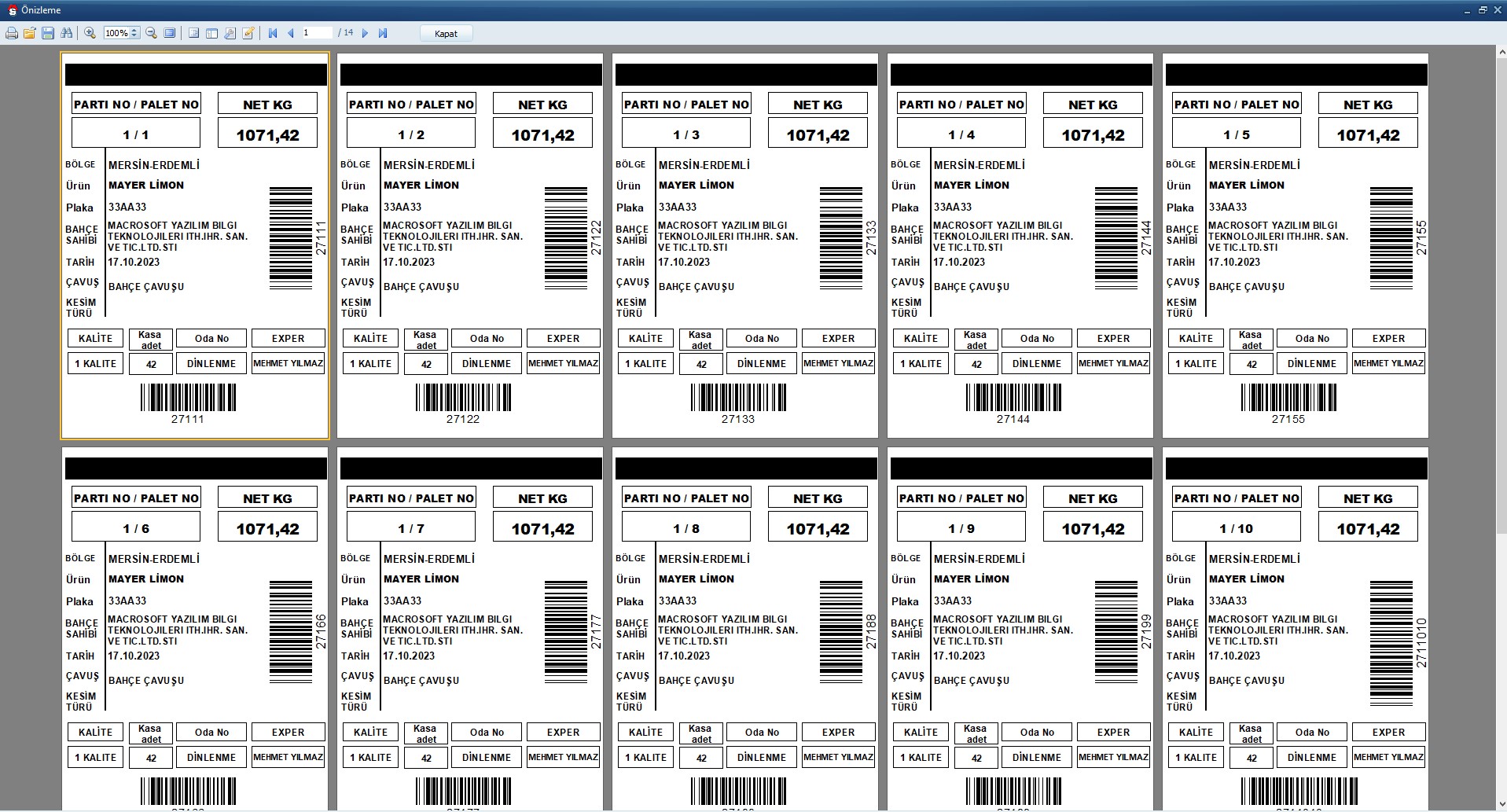
Task: Zoom out with the magnifier minus icon
Action: [151, 33]
